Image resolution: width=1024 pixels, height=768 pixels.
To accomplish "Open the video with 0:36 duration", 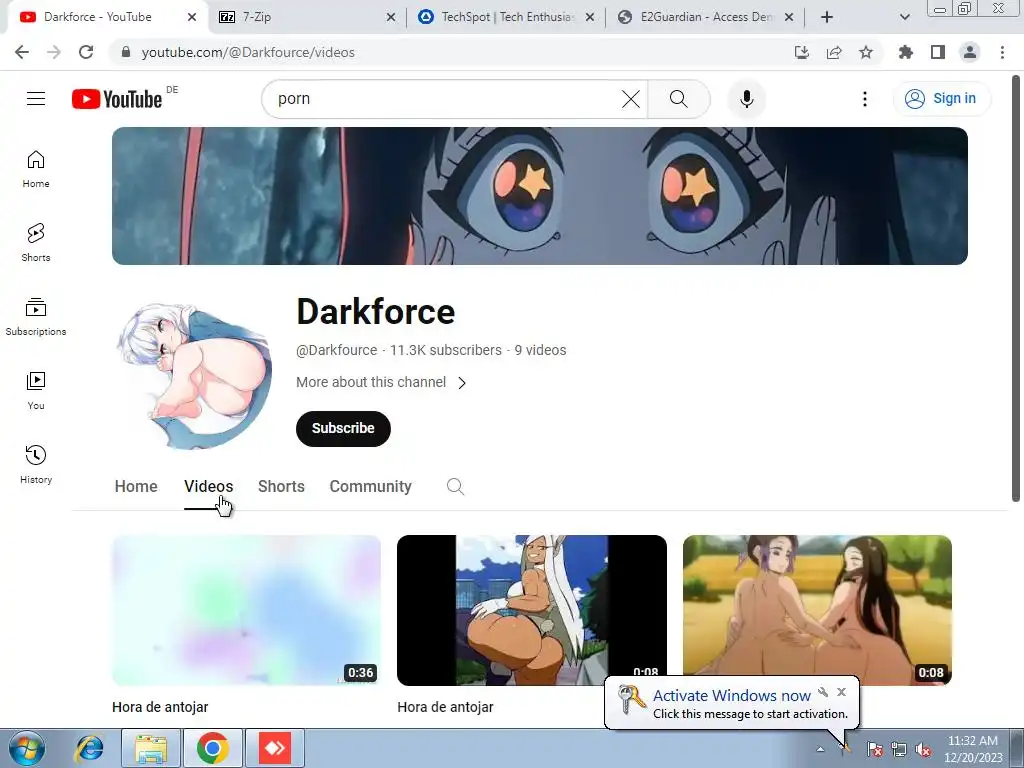I will 246,610.
